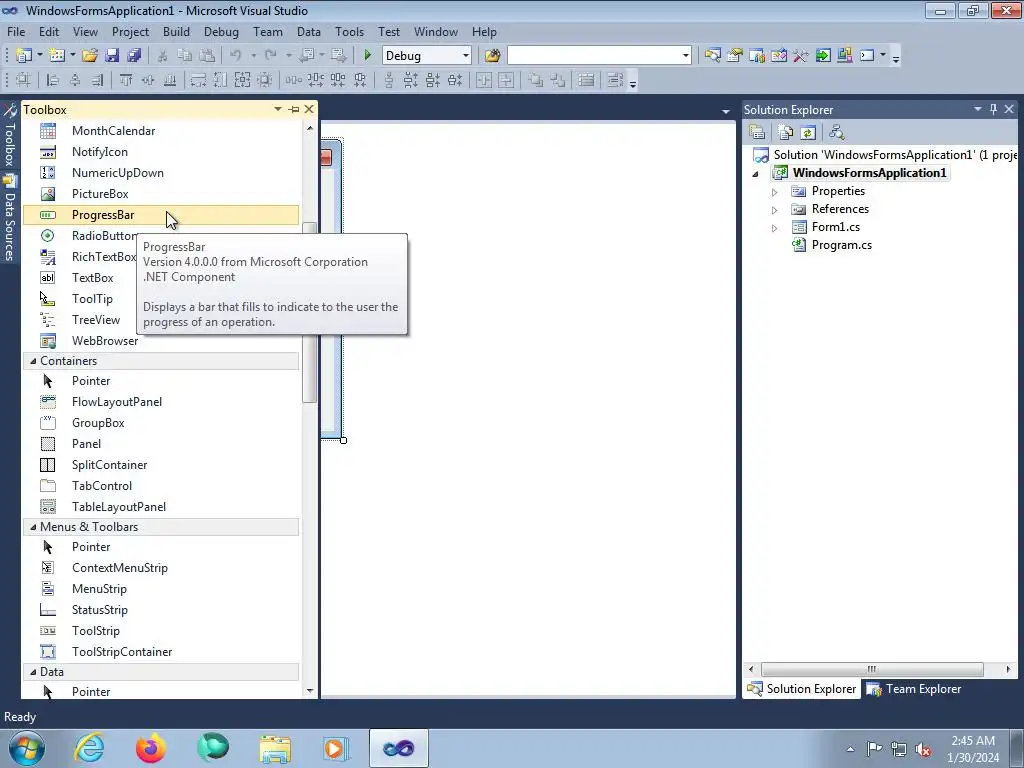Click the Start Debugging green play icon
The image size is (1024, 768).
point(367,56)
